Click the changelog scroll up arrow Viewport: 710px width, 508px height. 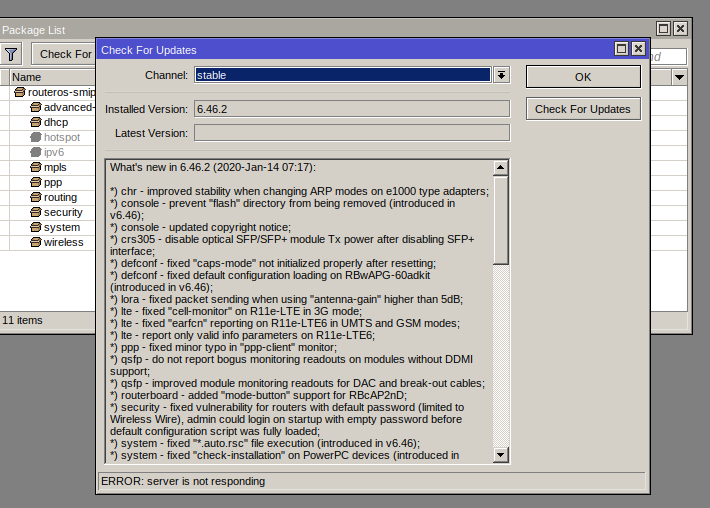500,168
